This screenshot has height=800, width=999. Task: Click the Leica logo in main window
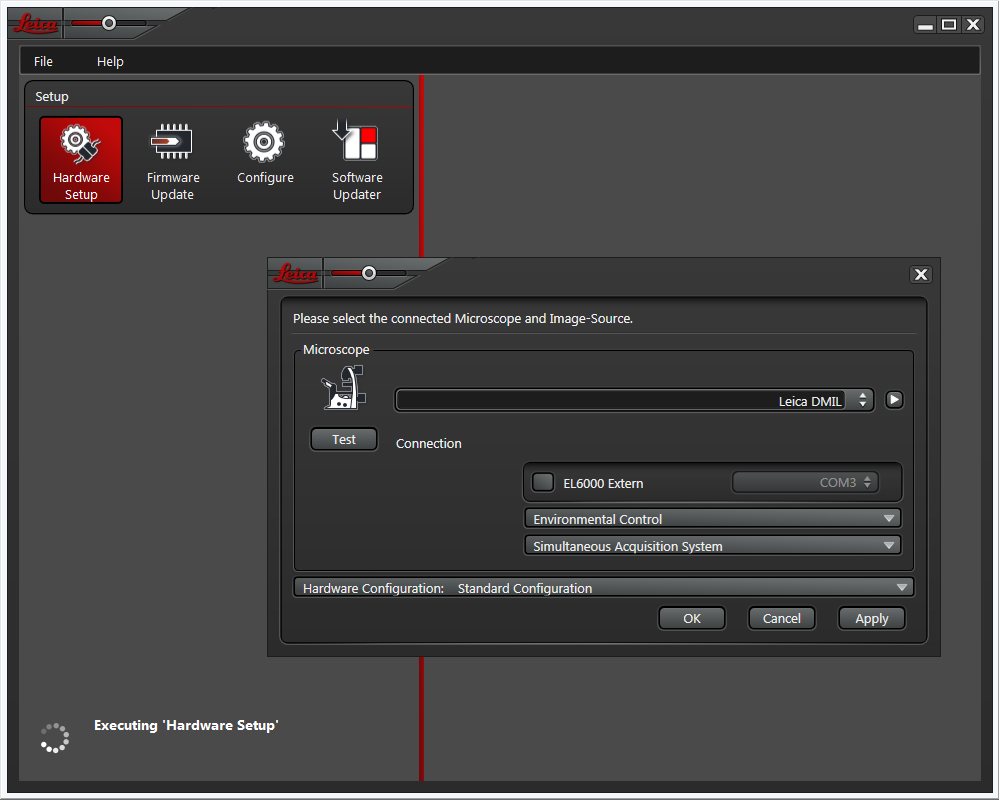point(36,24)
